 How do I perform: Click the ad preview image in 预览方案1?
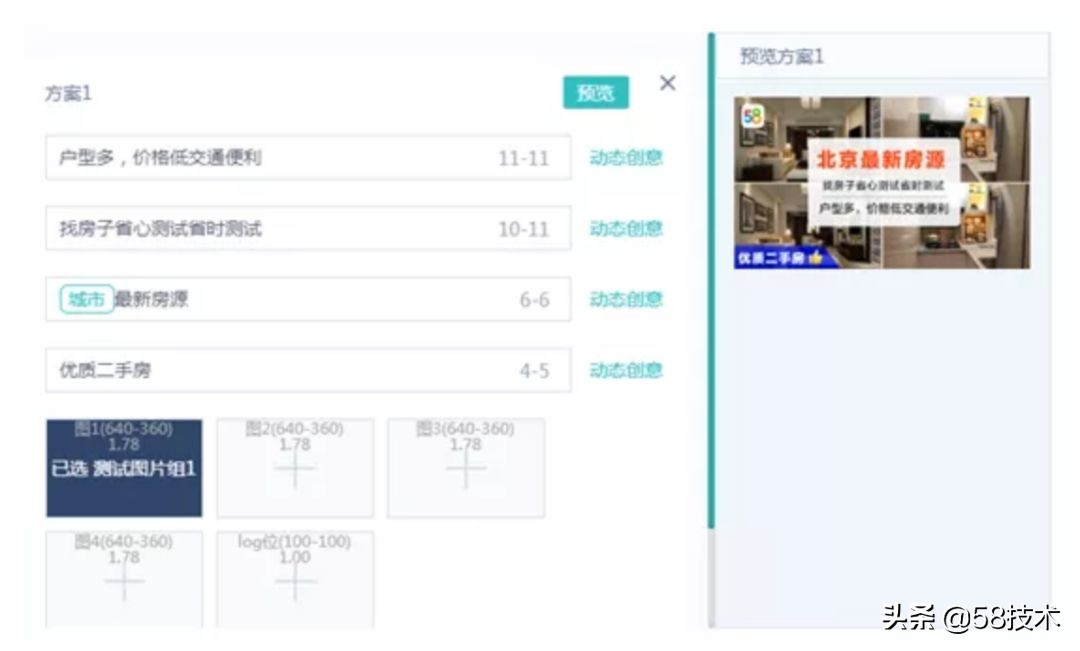880,185
